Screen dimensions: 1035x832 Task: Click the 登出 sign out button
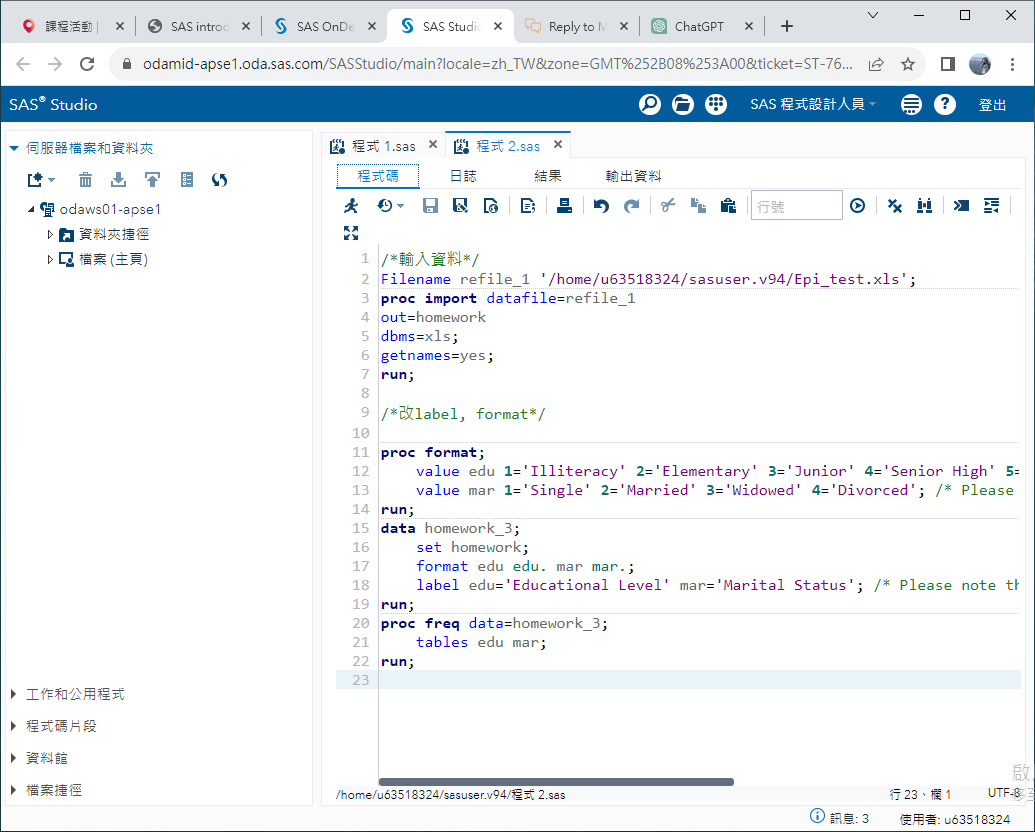tap(992, 105)
